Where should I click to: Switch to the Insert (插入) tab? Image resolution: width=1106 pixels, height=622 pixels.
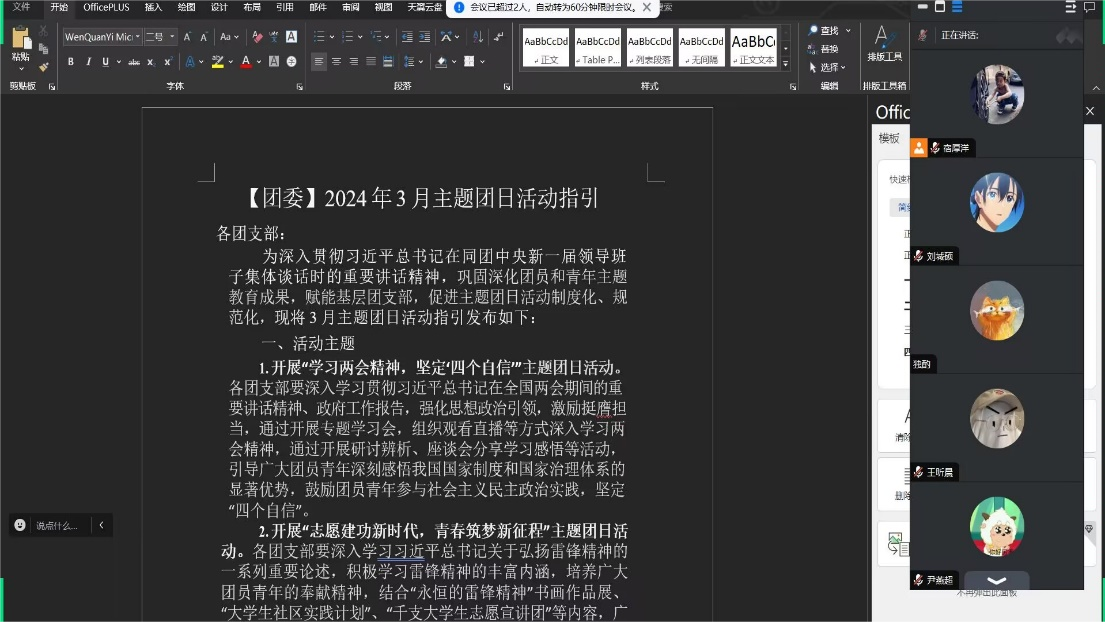(x=153, y=7)
